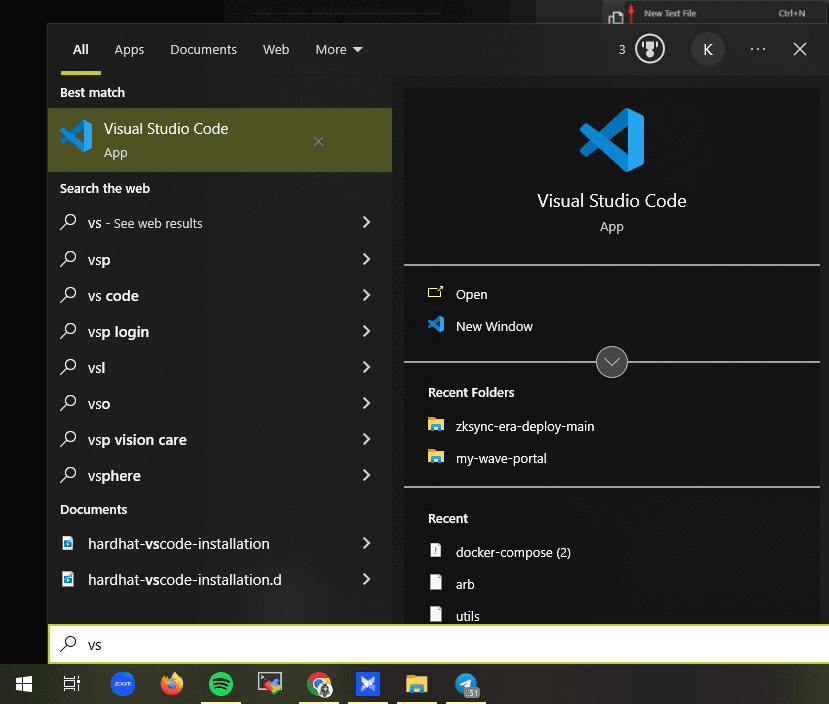This screenshot has width=829, height=704.
Task: Launch Zoom from the taskbar
Action: [123, 684]
